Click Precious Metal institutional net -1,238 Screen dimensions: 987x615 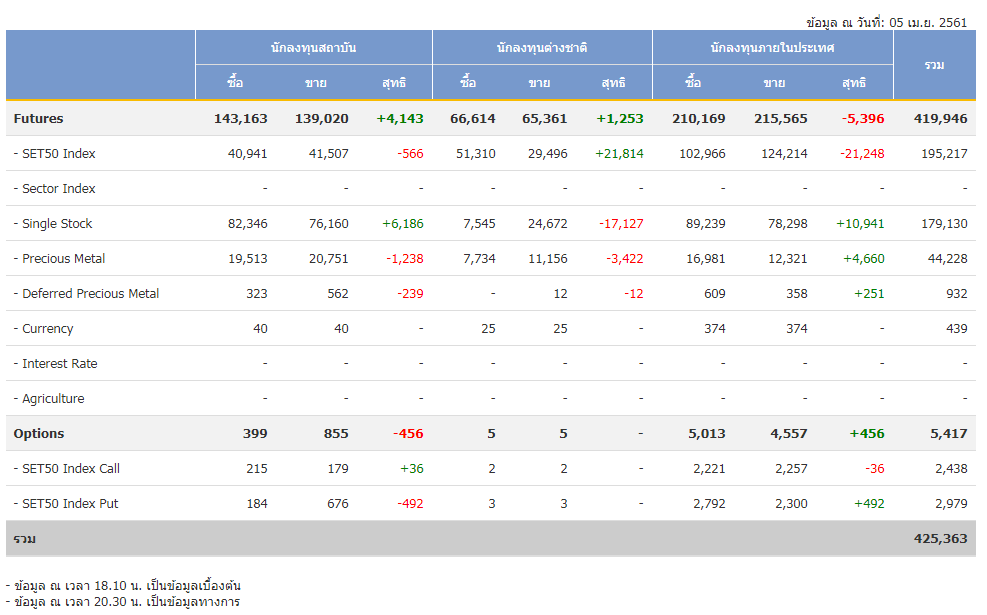click(x=405, y=259)
